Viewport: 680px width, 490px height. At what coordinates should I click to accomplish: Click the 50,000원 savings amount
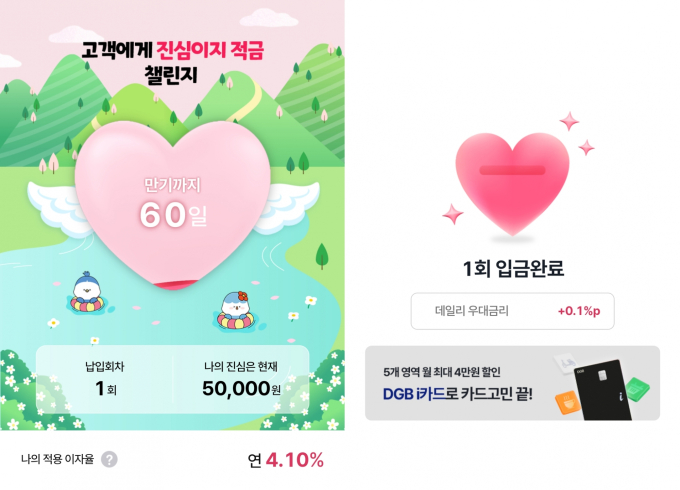pos(242,388)
